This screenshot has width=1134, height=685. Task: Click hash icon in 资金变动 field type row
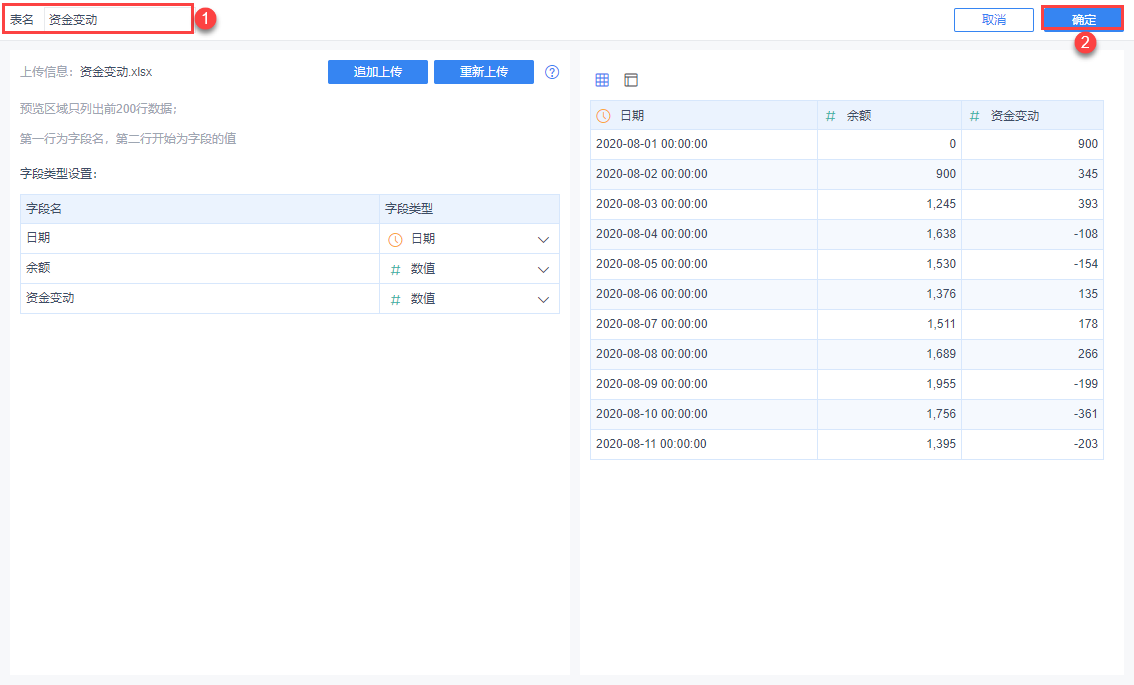pos(395,299)
